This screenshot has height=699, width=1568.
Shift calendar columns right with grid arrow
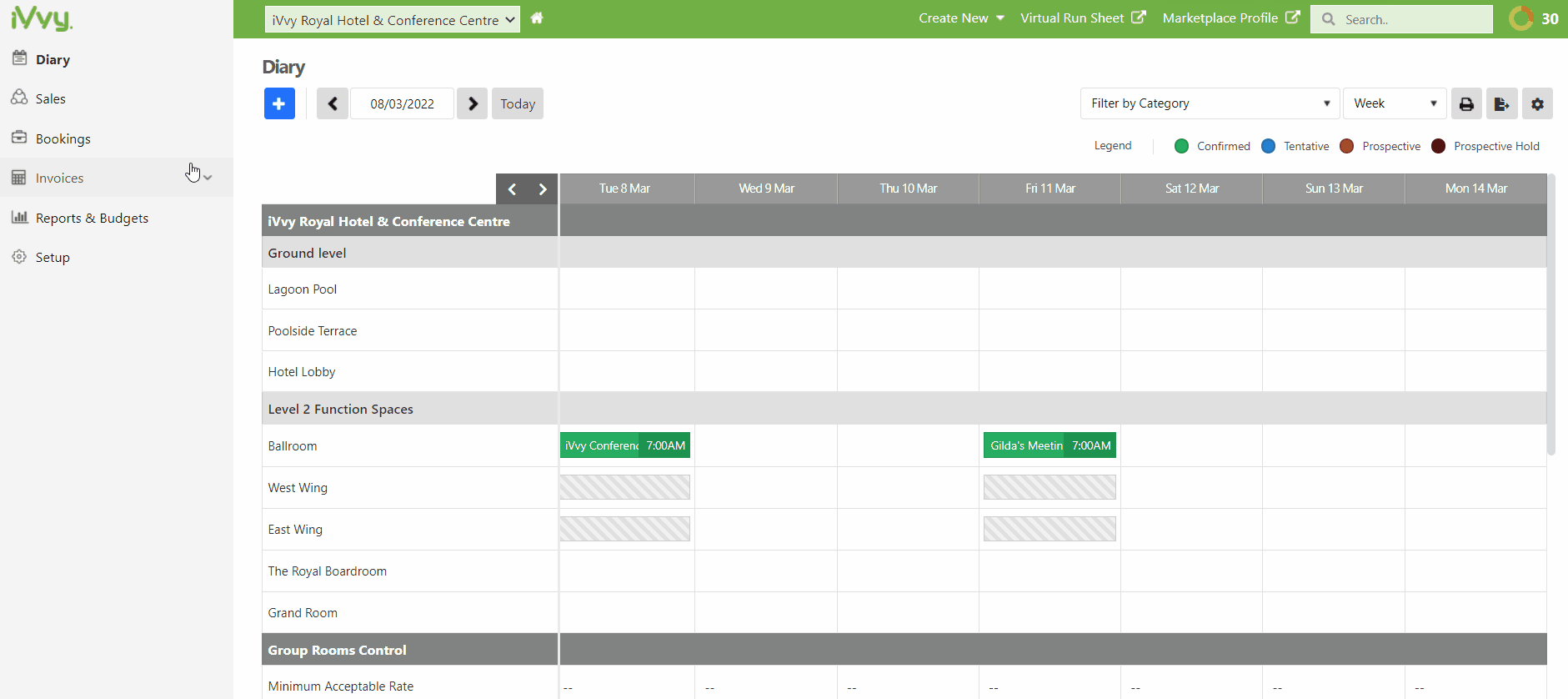543,189
